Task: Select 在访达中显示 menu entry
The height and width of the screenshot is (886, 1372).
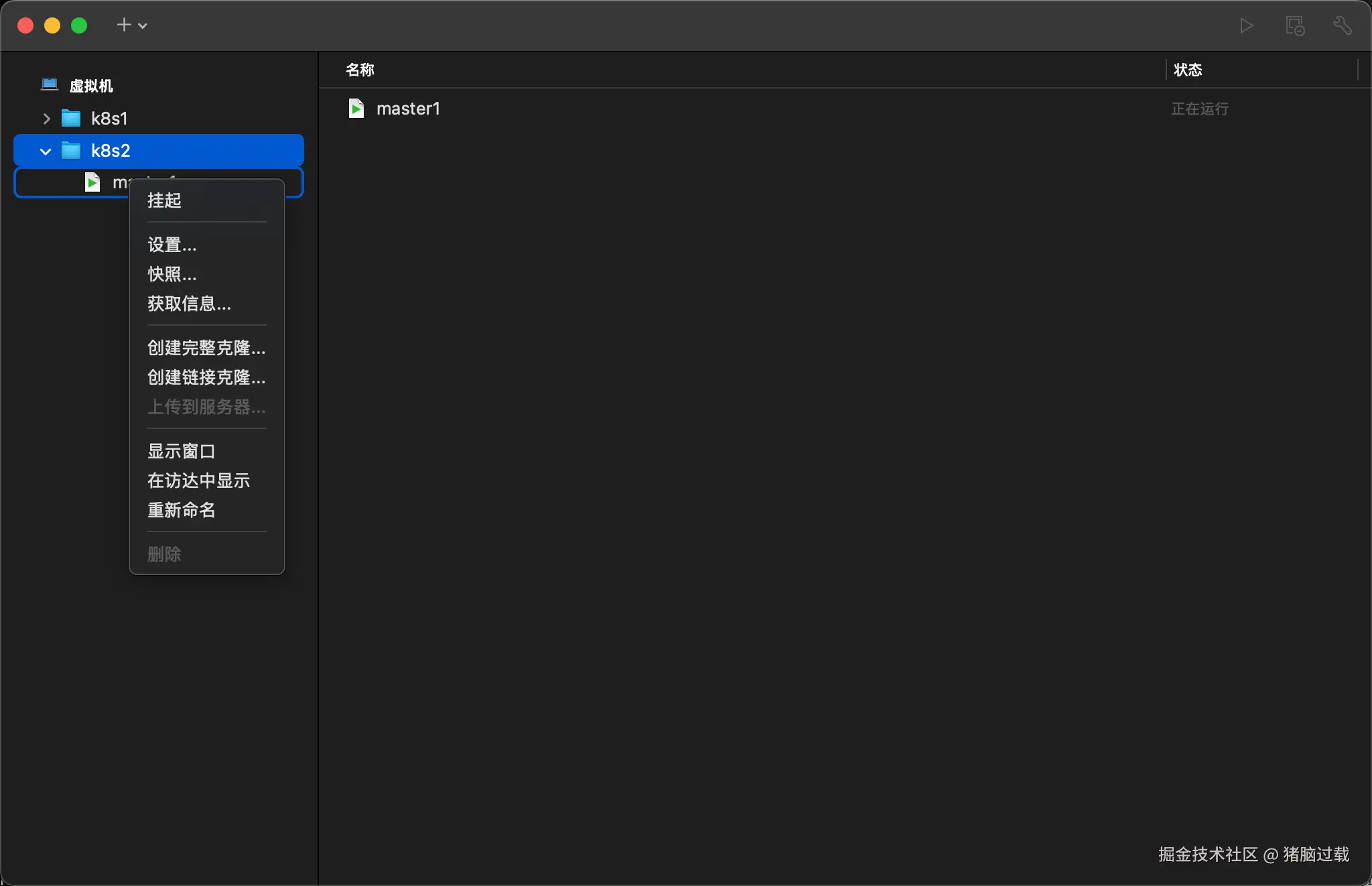Action: (x=198, y=481)
